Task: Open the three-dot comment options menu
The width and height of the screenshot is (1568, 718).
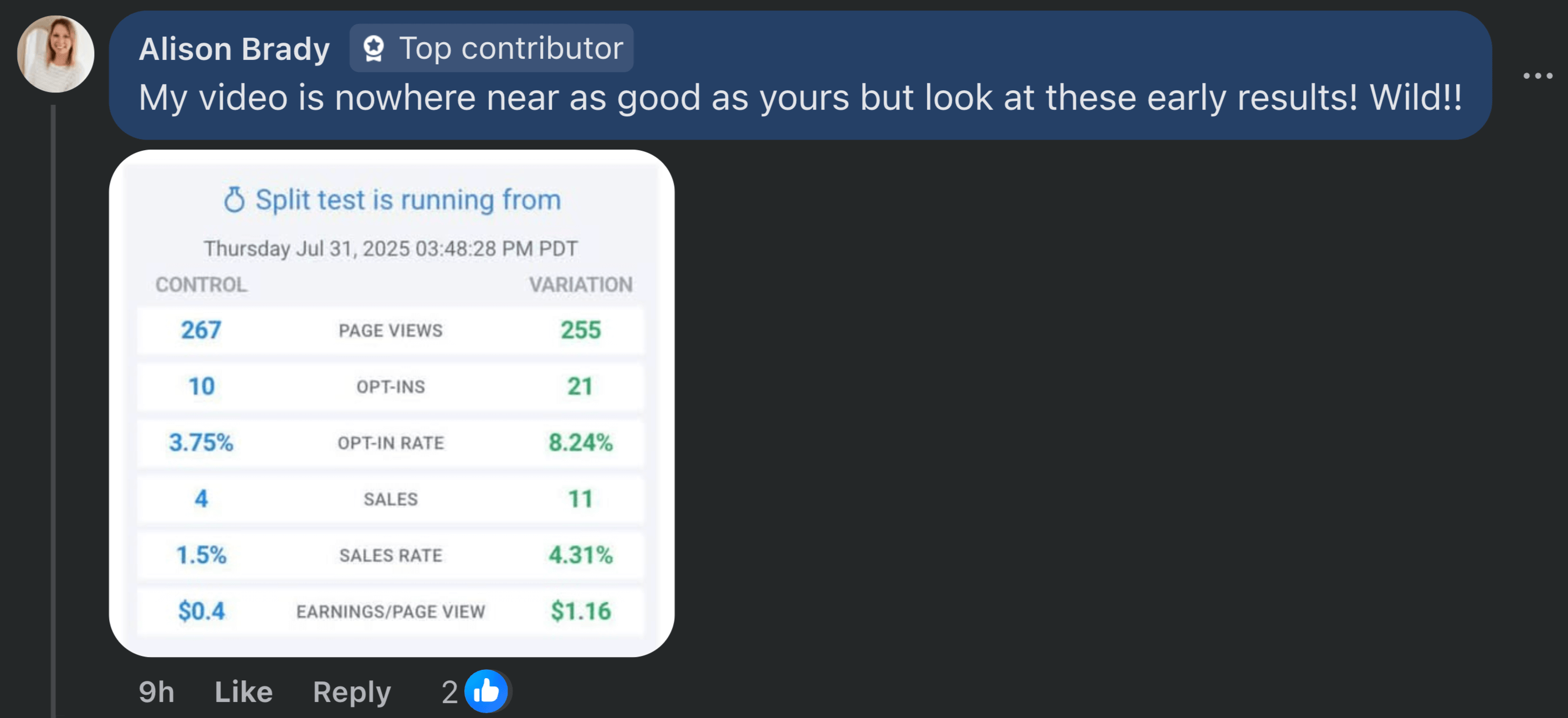Action: [1537, 76]
